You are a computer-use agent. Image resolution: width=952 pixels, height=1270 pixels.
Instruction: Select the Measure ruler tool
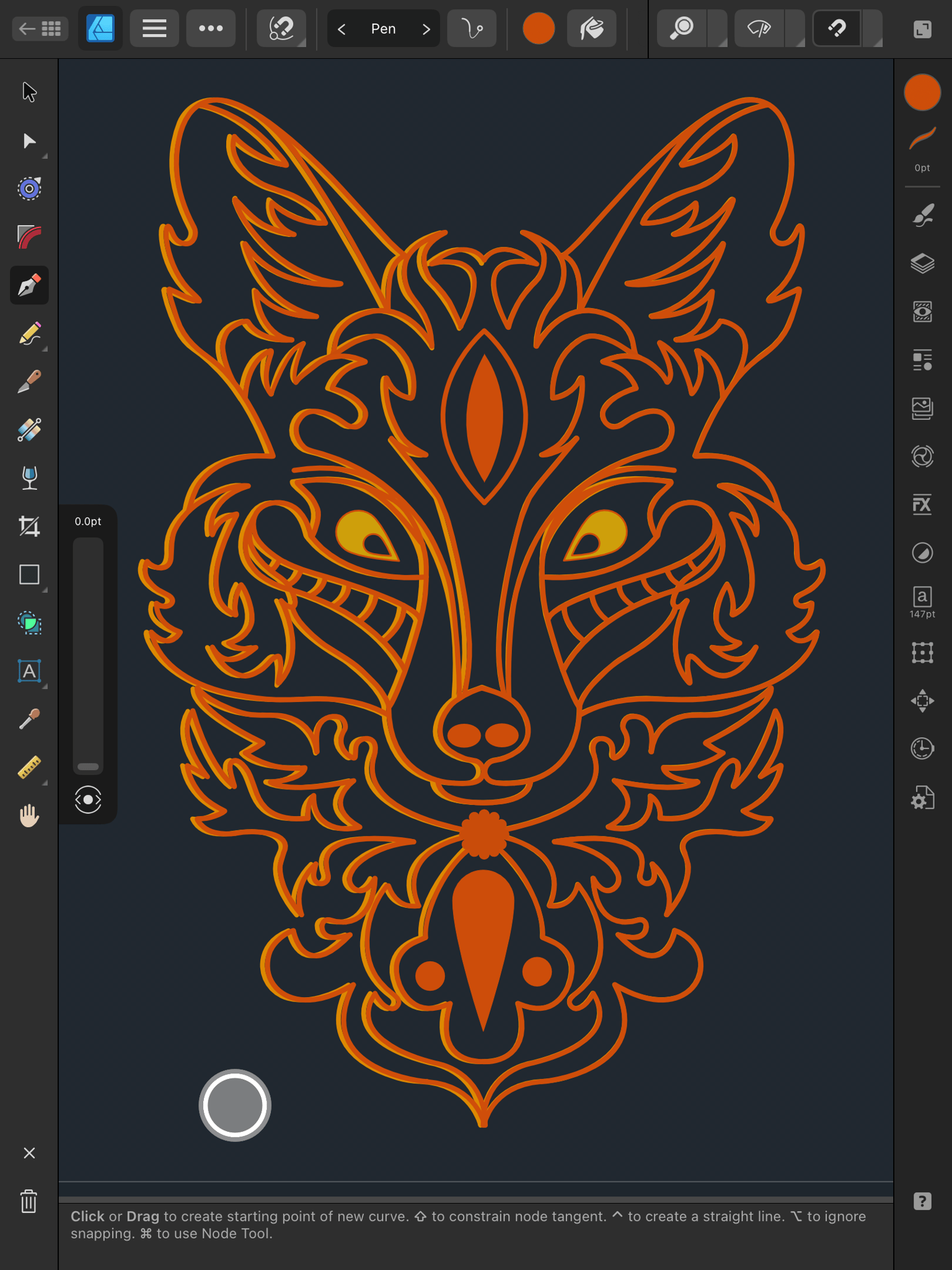click(x=29, y=767)
